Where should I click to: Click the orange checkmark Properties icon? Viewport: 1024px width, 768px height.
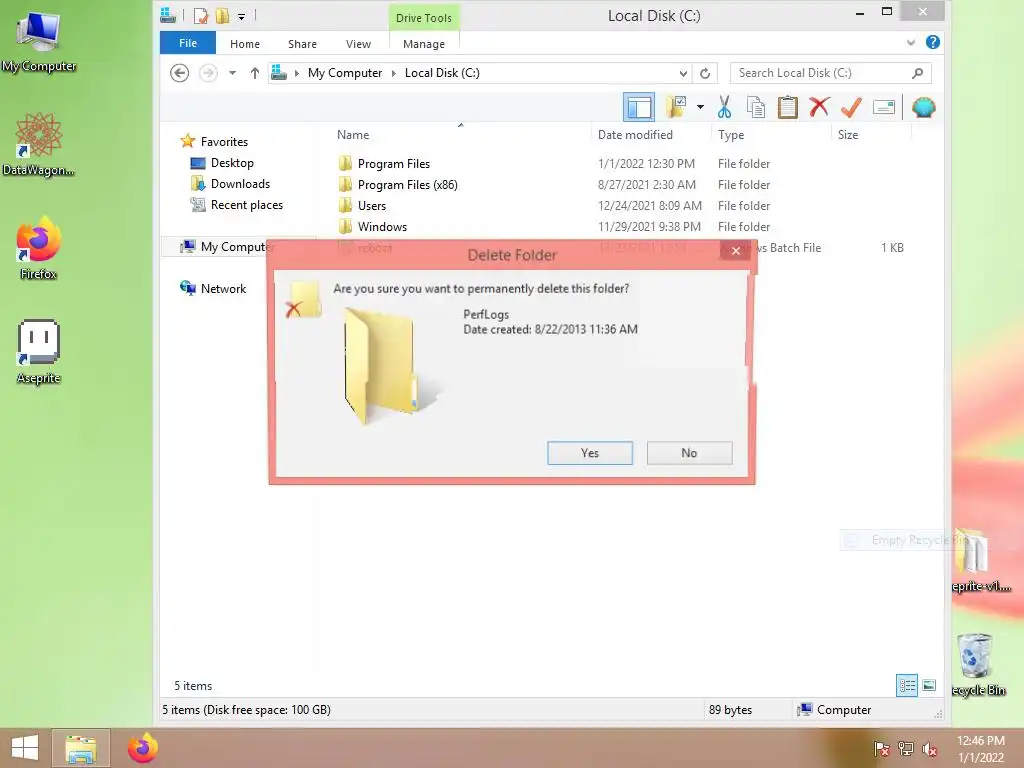click(x=851, y=106)
